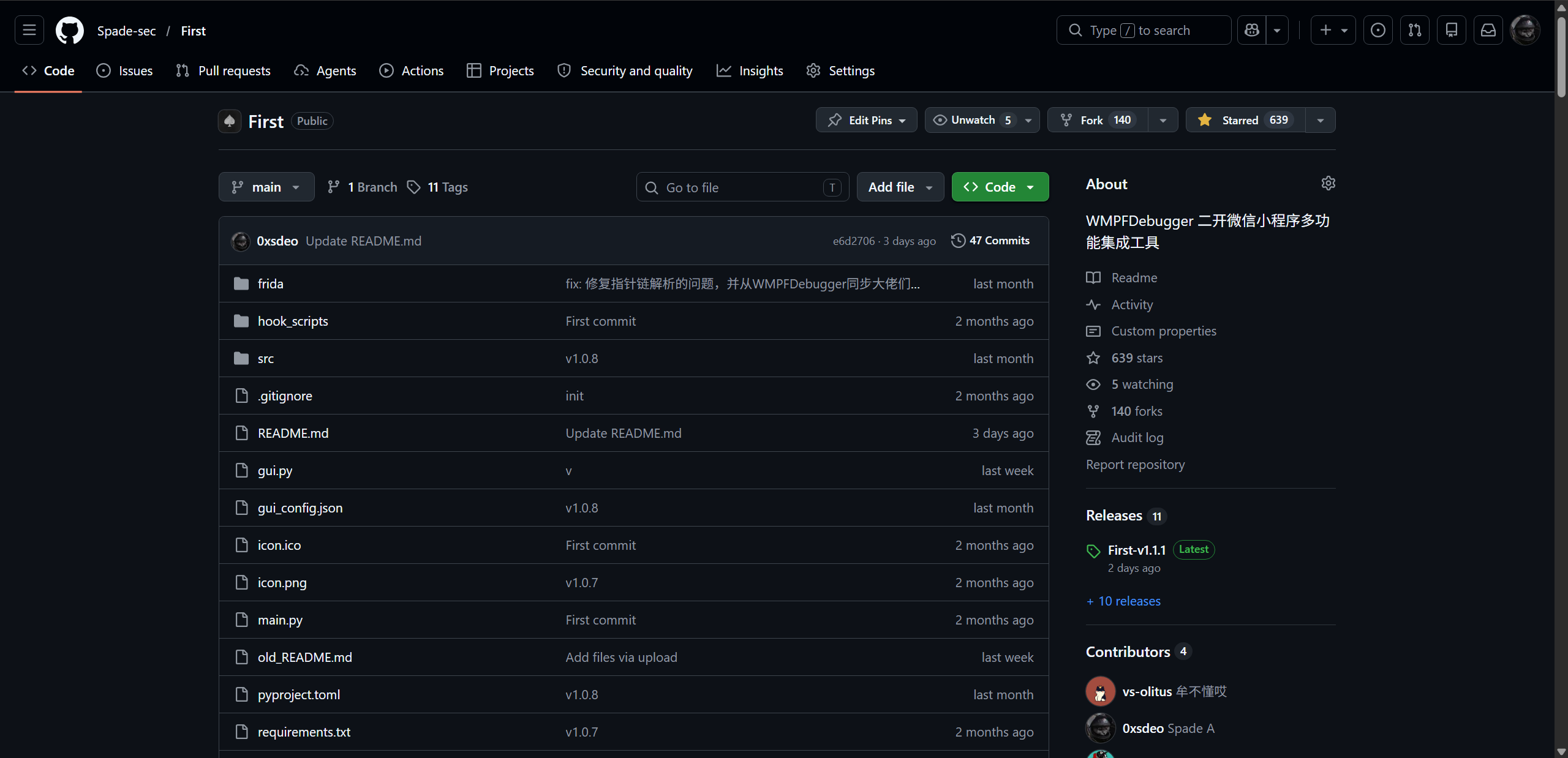Click the Go to file search field
The width and height of the screenshot is (1568, 758).
[743, 187]
